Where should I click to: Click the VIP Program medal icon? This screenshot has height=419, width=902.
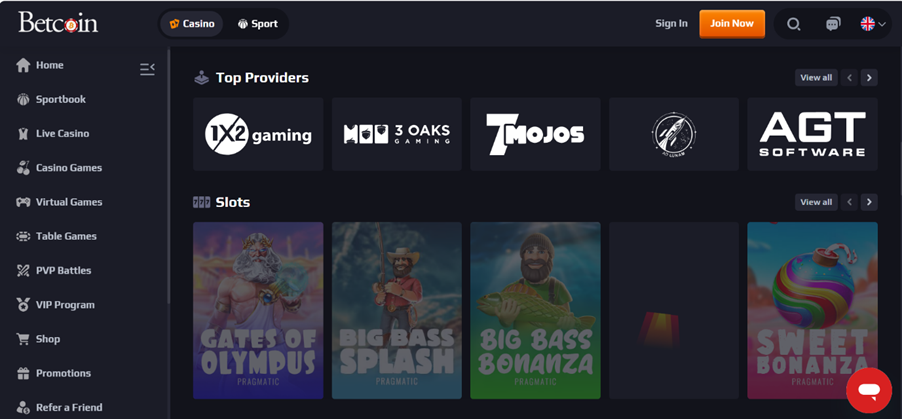[x=23, y=305]
